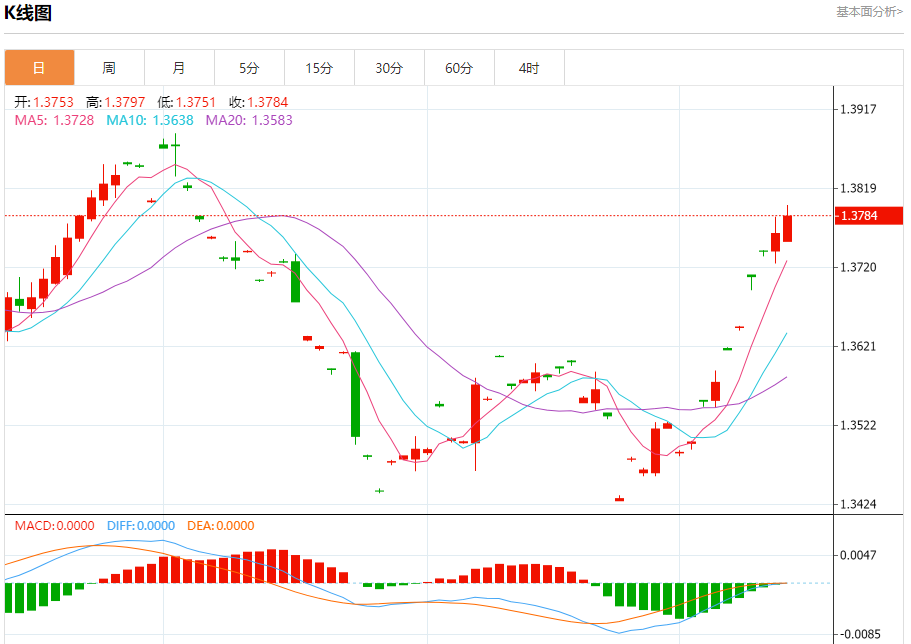
Task: Click the 1.3720 price axis label
Action: pyautogui.click(x=858, y=267)
